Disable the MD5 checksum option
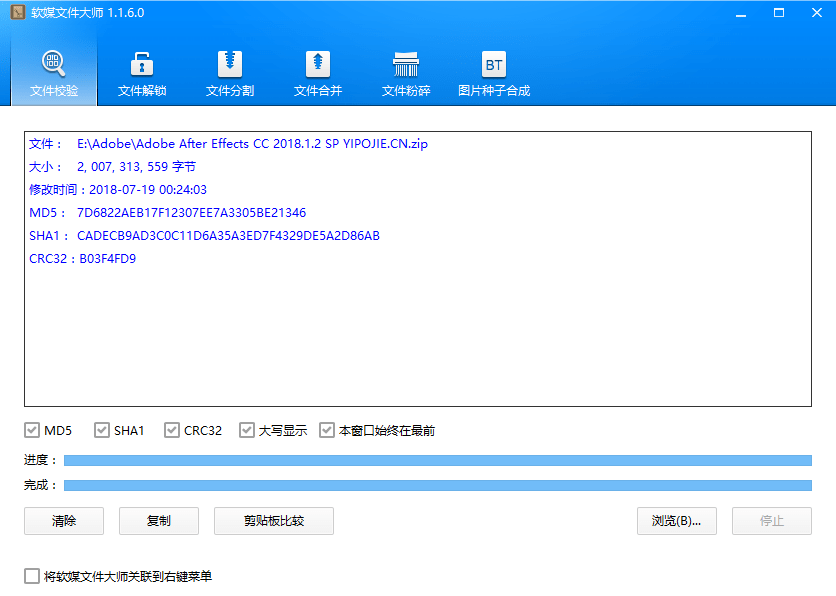This screenshot has height=596, width=836. 33,430
